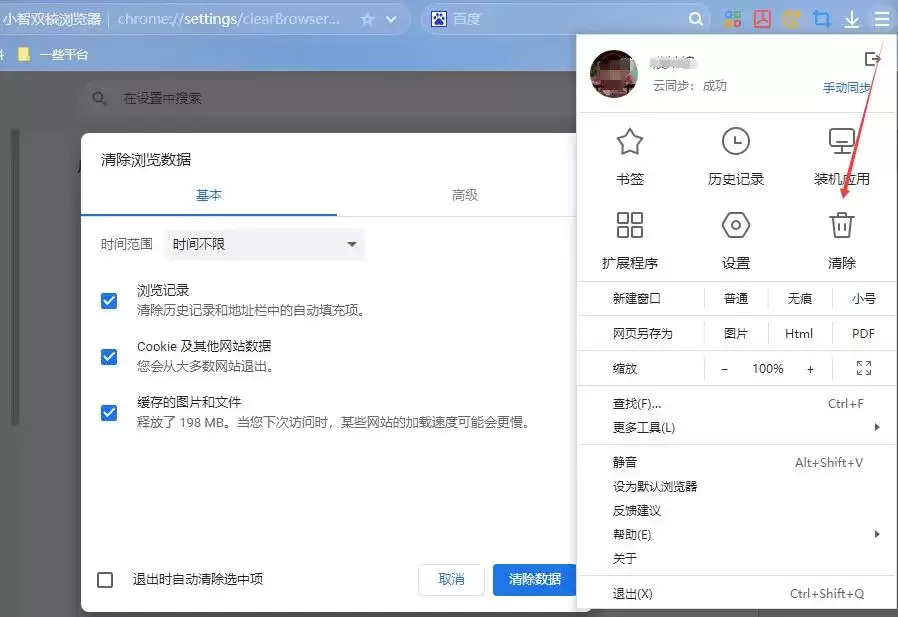Switch to the 高级 tab
This screenshot has height=617, width=898.
464,195
